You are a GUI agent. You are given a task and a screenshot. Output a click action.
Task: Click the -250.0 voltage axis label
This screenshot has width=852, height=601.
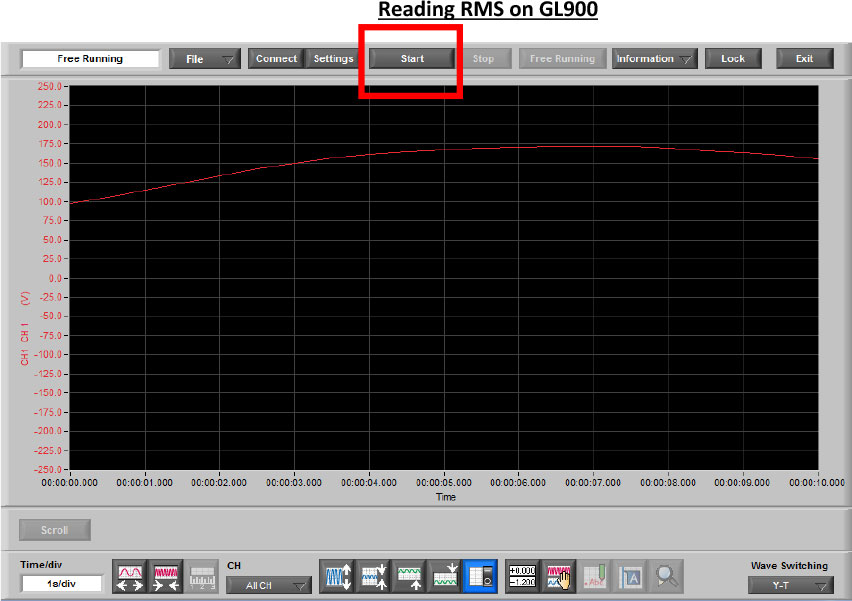pyautogui.click(x=48, y=469)
